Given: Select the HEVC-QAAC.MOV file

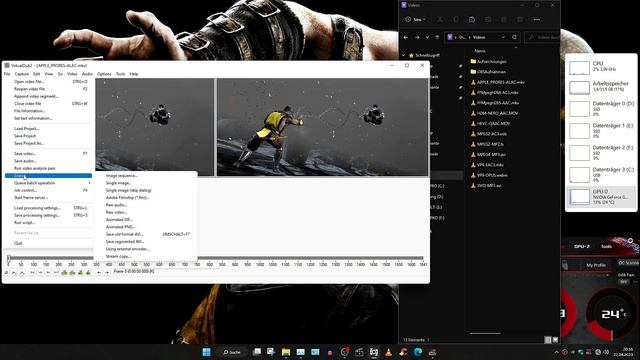Looking at the screenshot, I should pos(490,124).
